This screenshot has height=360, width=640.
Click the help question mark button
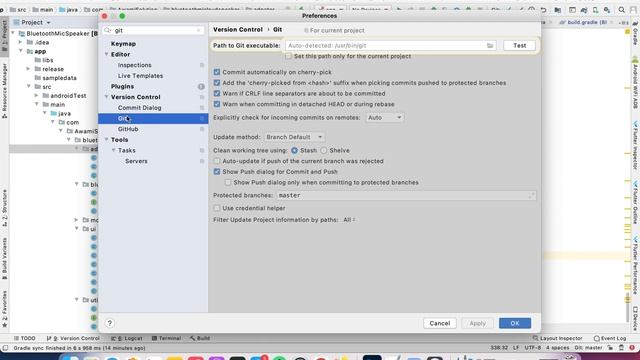109,323
